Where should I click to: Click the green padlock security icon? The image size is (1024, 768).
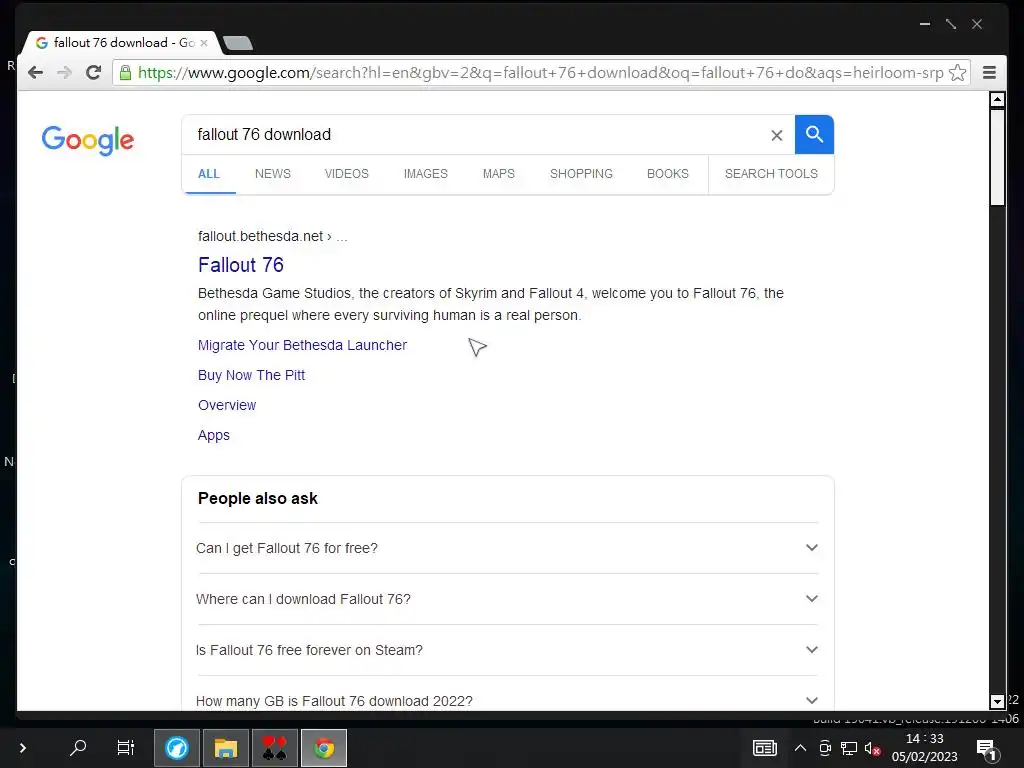click(125, 72)
